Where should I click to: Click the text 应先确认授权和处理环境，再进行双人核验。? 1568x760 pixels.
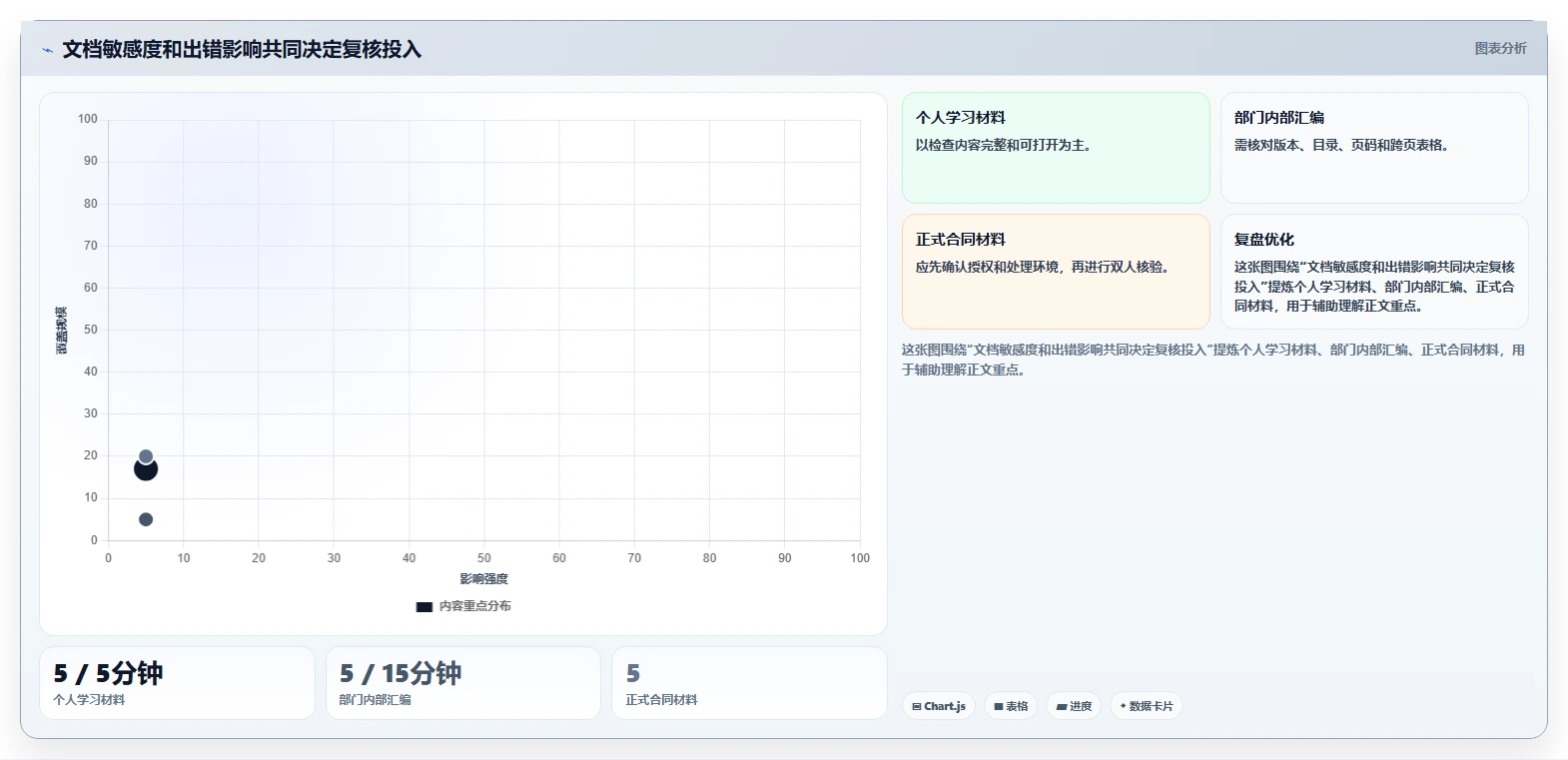1045,267
